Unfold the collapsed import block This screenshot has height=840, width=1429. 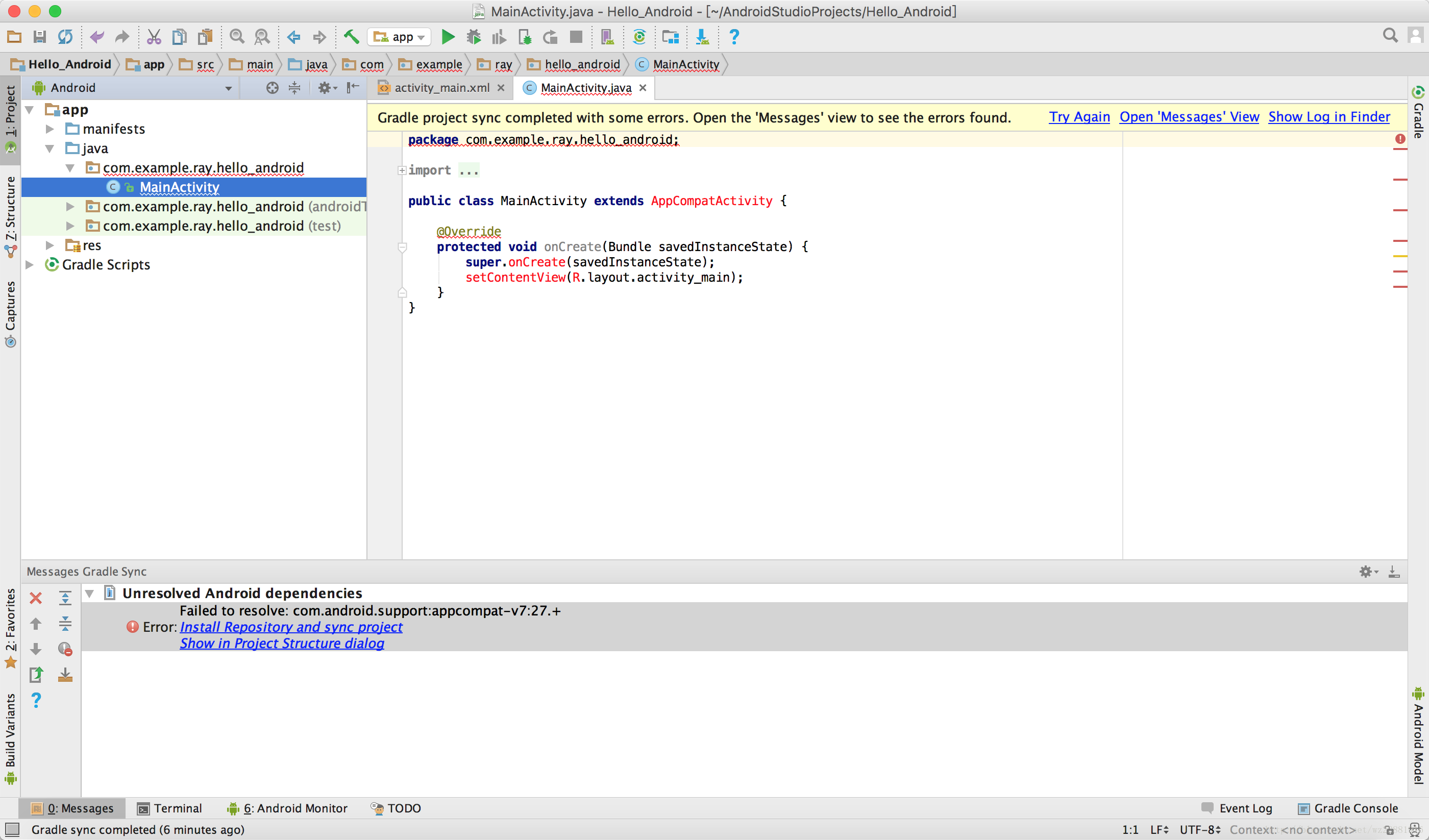[x=402, y=170]
